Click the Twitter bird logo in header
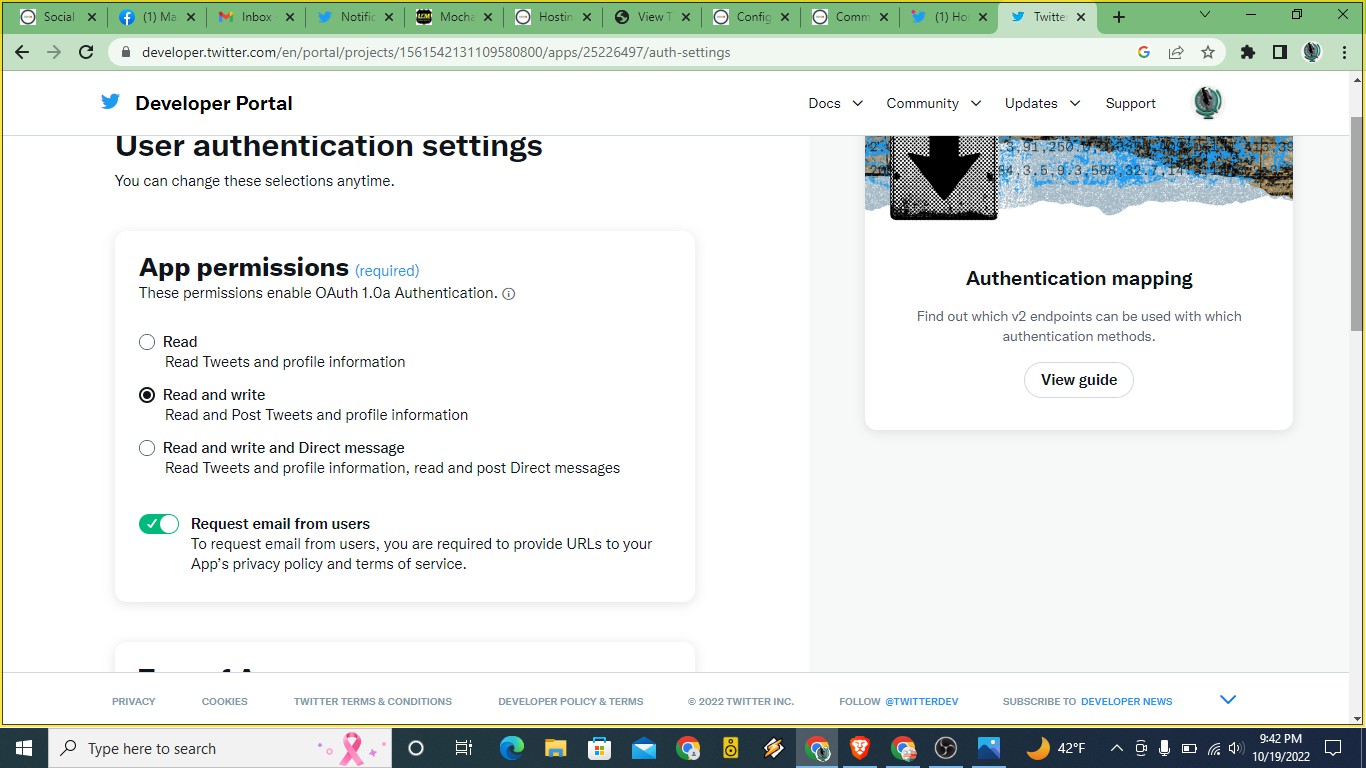This screenshot has width=1366, height=768. tap(110, 102)
